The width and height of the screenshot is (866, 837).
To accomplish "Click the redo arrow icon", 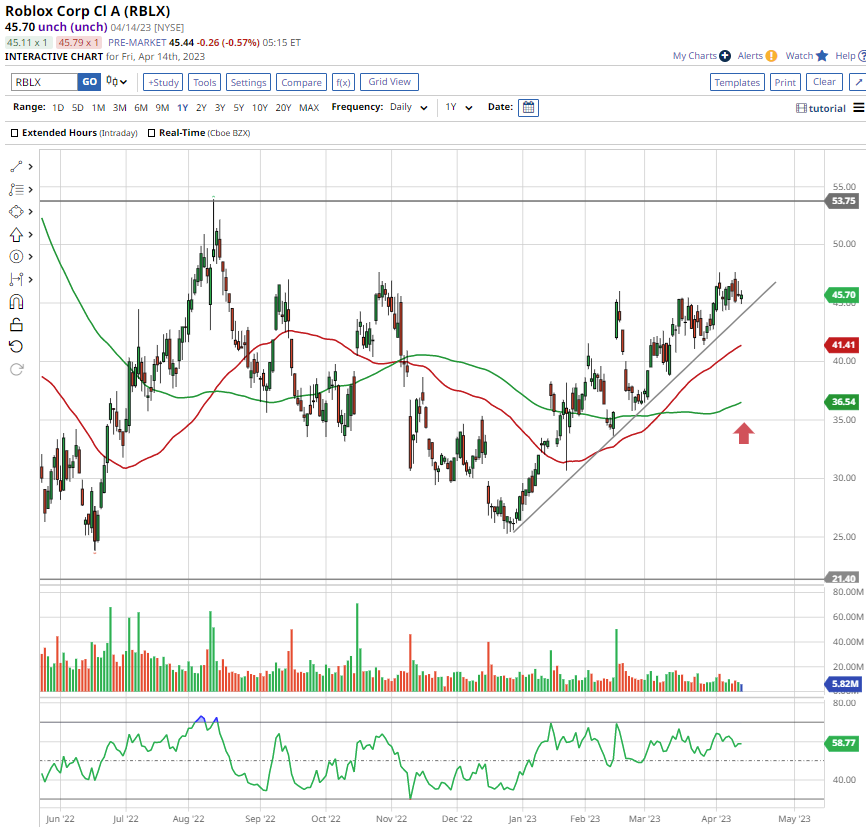I will [16, 369].
